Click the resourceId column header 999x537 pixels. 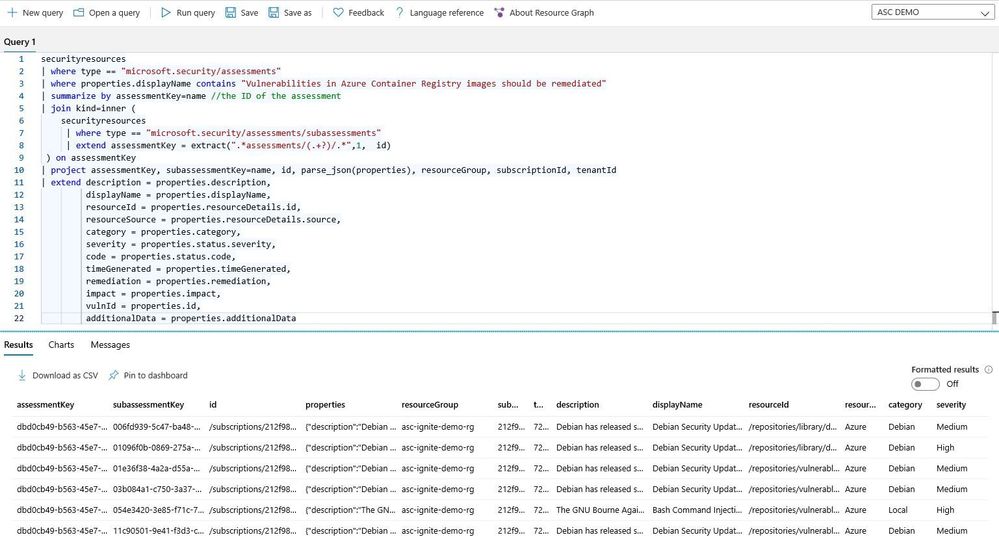click(x=768, y=405)
